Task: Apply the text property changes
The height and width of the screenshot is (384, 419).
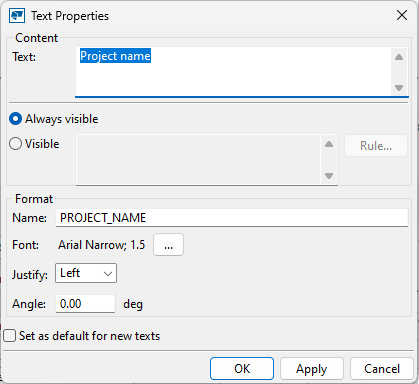Action: [x=312, y=369]
